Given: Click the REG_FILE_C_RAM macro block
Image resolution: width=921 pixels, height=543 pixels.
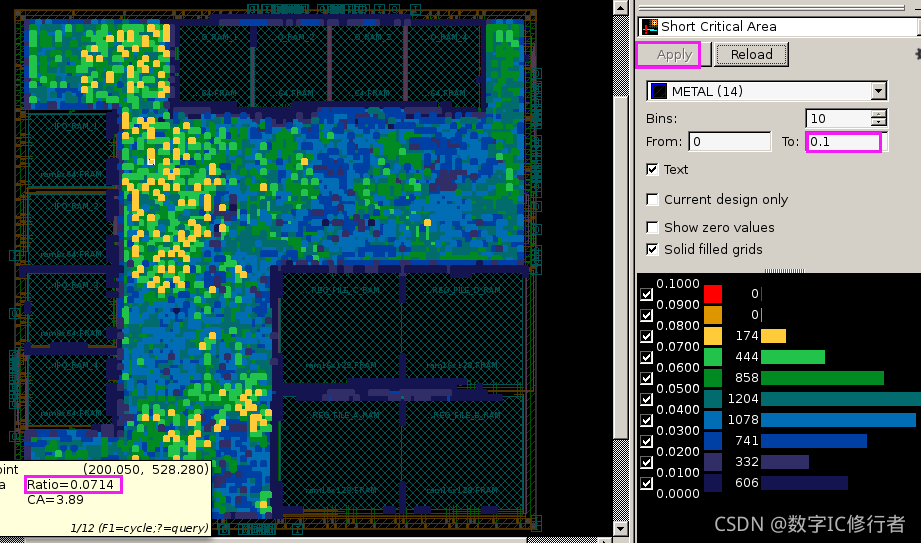Looking at the screenshot, I should coord(342,329).
